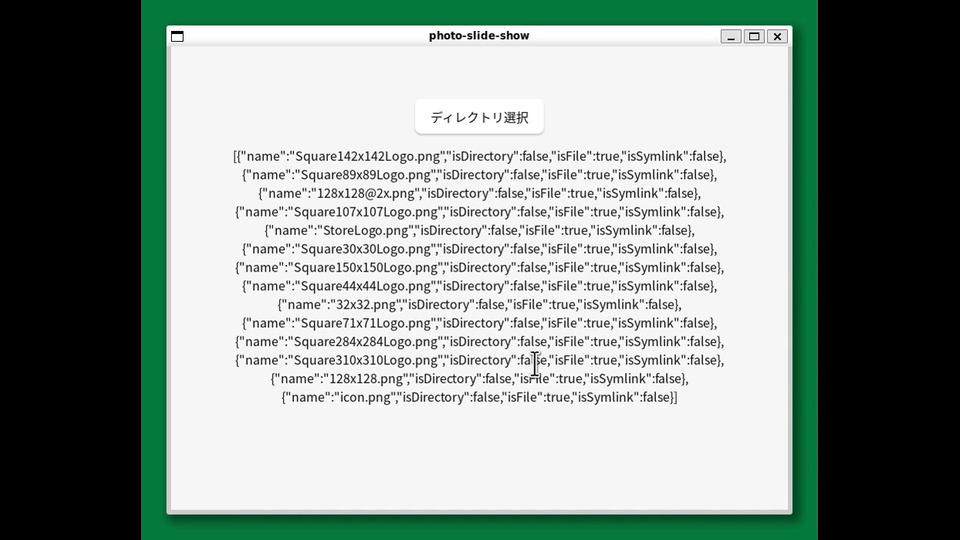This screenshot has height=540, width=960.
Task: Click the Square150x150Logo.png entry line
Action: (479, 268)
